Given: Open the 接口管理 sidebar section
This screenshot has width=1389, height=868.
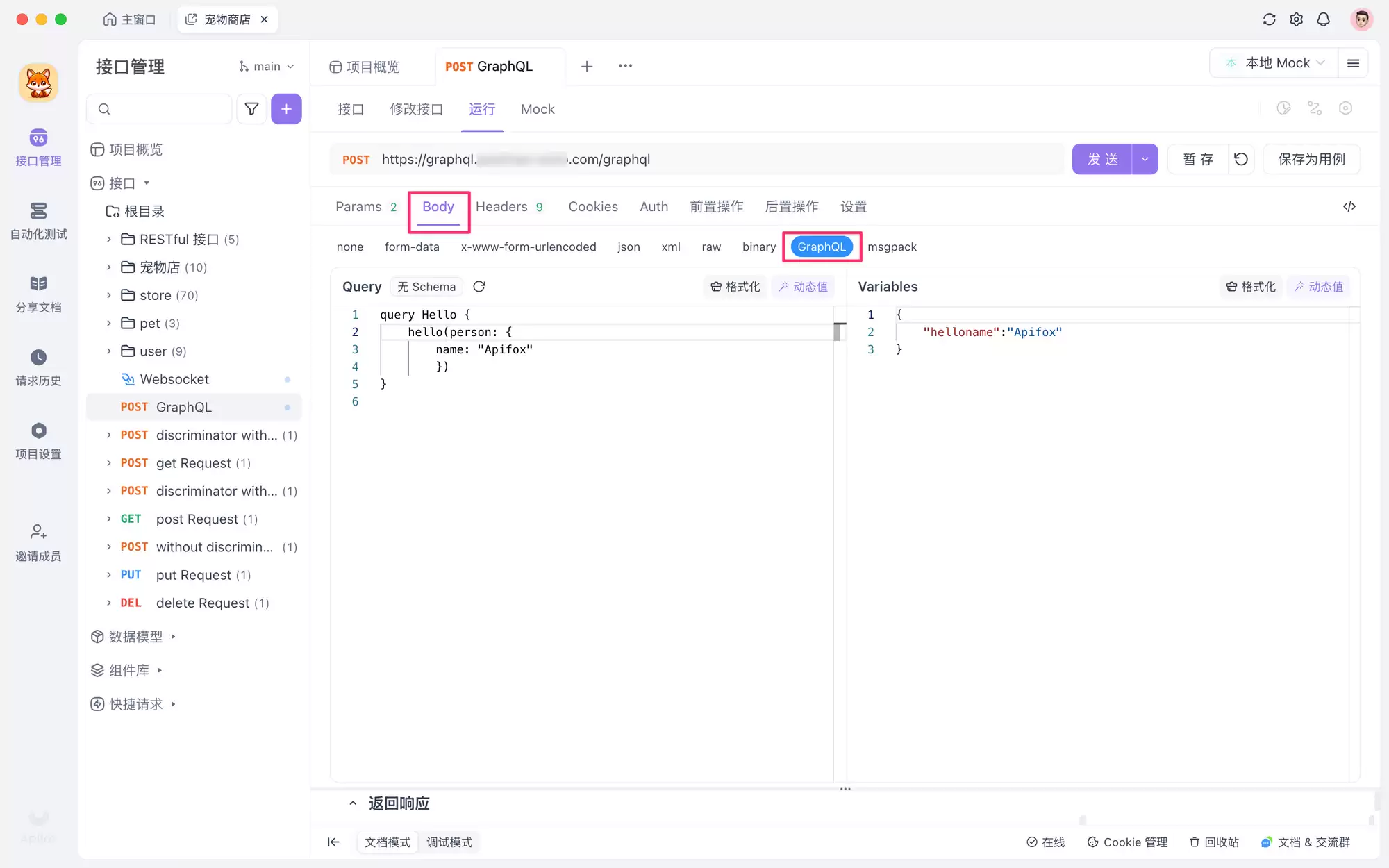Looking at the screenshot, I should click(38, 147).
